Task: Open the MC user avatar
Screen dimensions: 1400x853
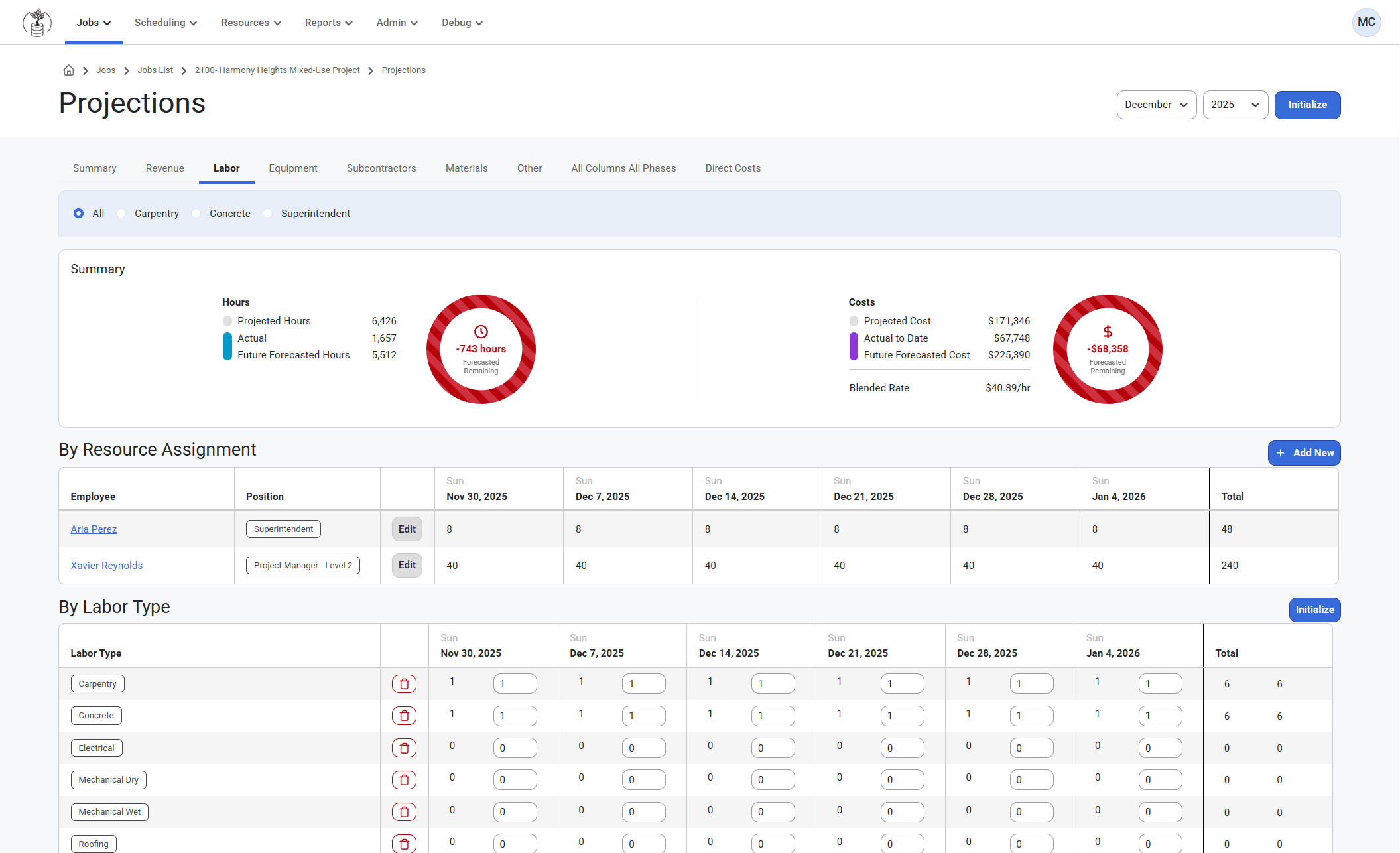Action: pos(1366,23)
